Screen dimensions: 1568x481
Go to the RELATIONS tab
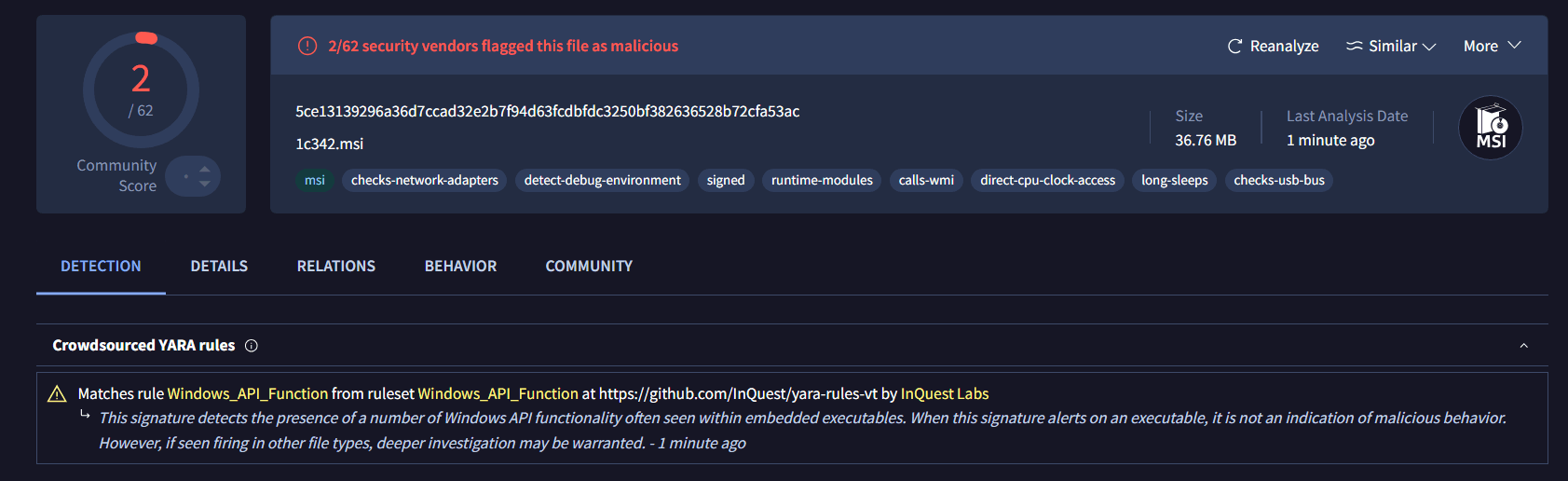(336, 267)
